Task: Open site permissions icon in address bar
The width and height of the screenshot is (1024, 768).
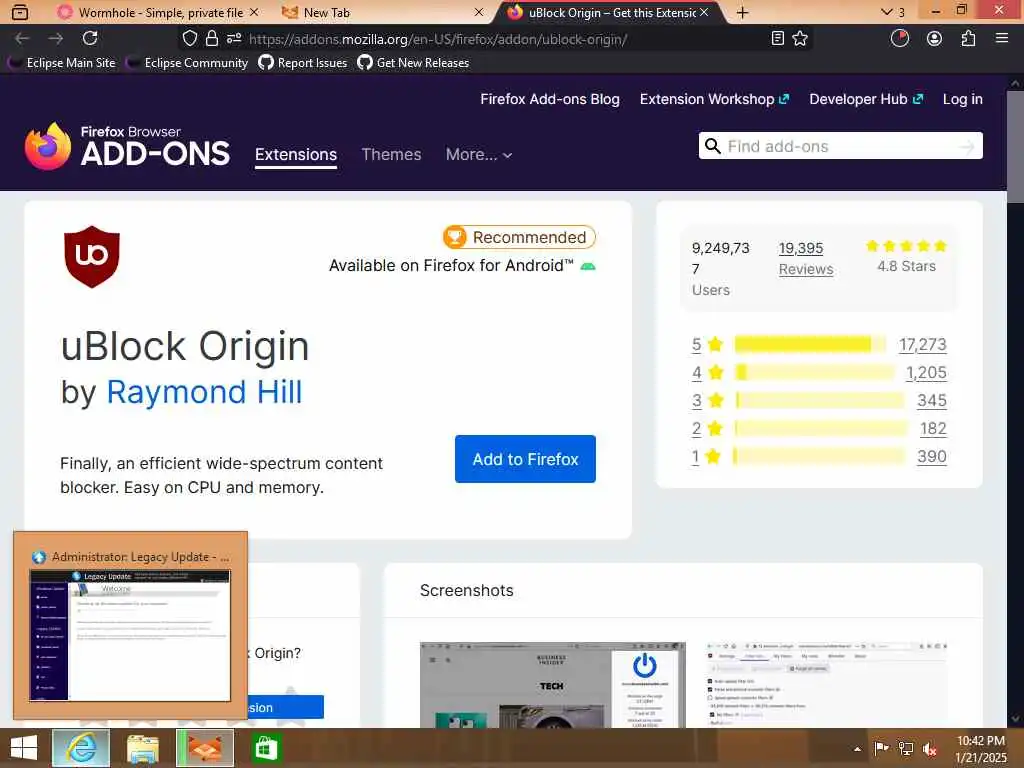Action: [234, 39]
